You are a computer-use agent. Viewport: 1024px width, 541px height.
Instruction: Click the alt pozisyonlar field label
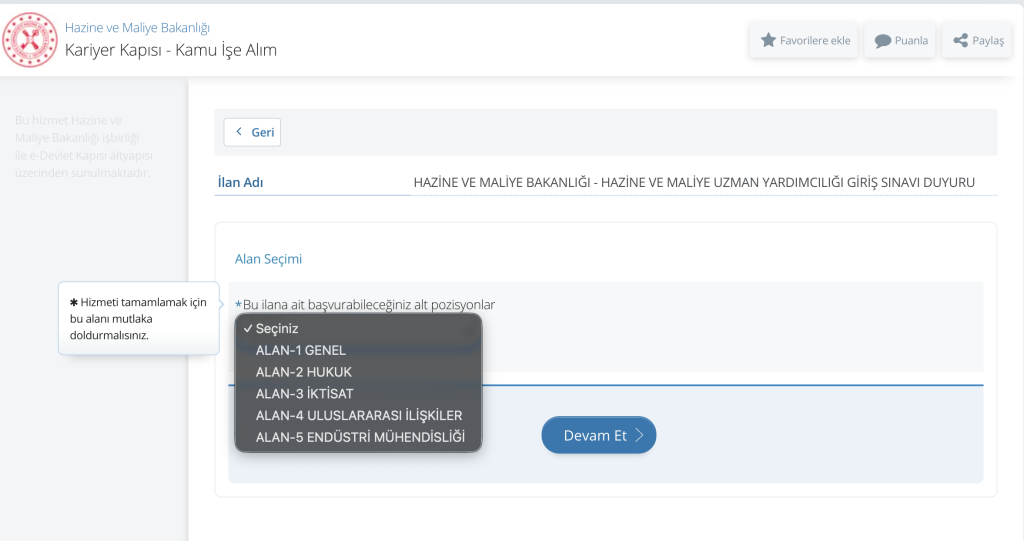[368, 304]
